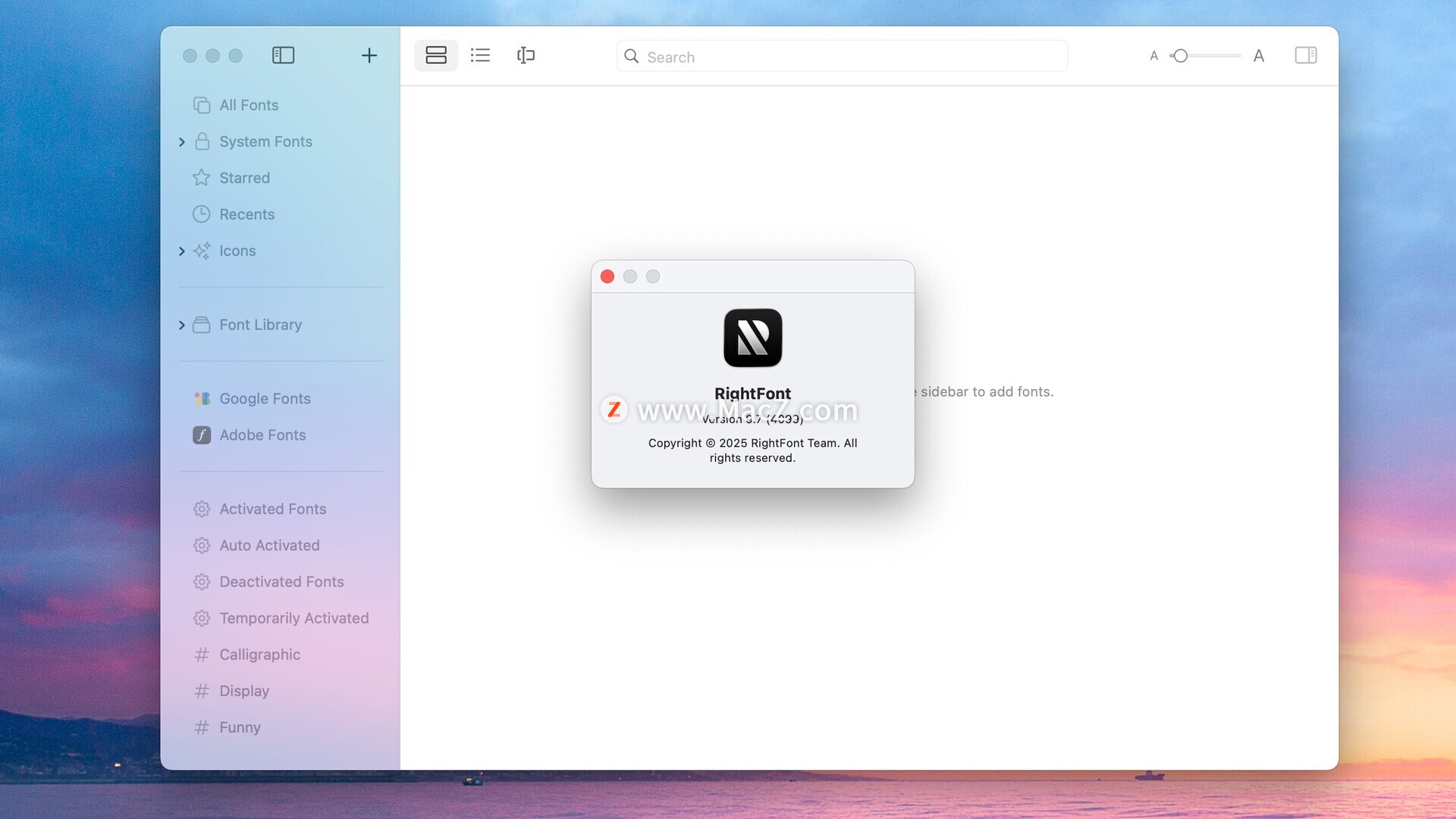Select the Funny tag
The width and height of the screenshot is (1456, 819).
point(240,727)
